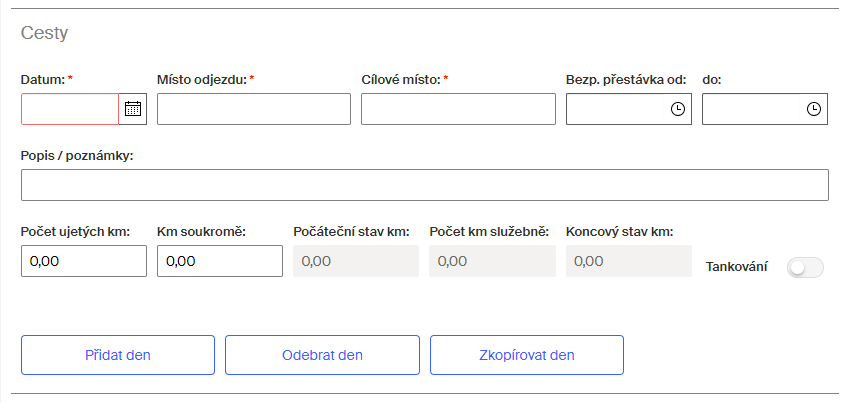Screen dimensions: 849x403
Task: Click into the 'do' time input box
Action: (754, 109)
